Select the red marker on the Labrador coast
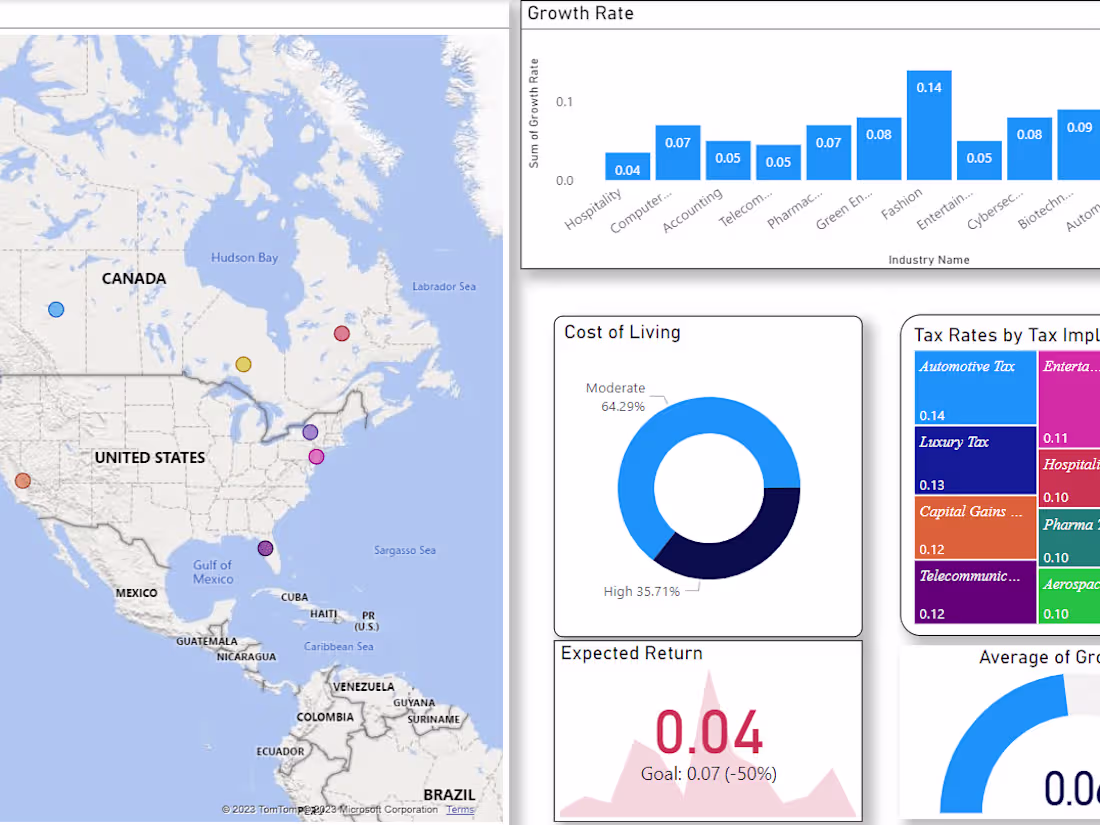 (x=341, y=333)
